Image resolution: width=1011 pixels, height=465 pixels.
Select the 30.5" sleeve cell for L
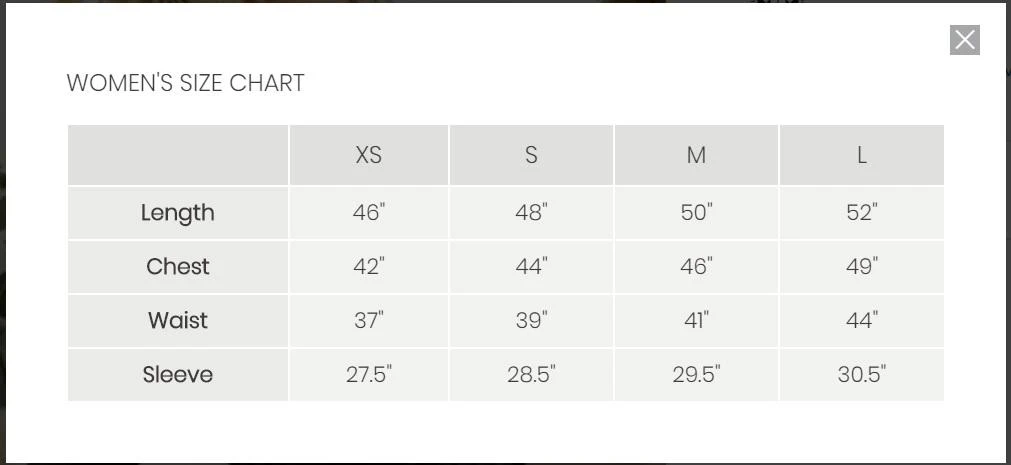861,375
